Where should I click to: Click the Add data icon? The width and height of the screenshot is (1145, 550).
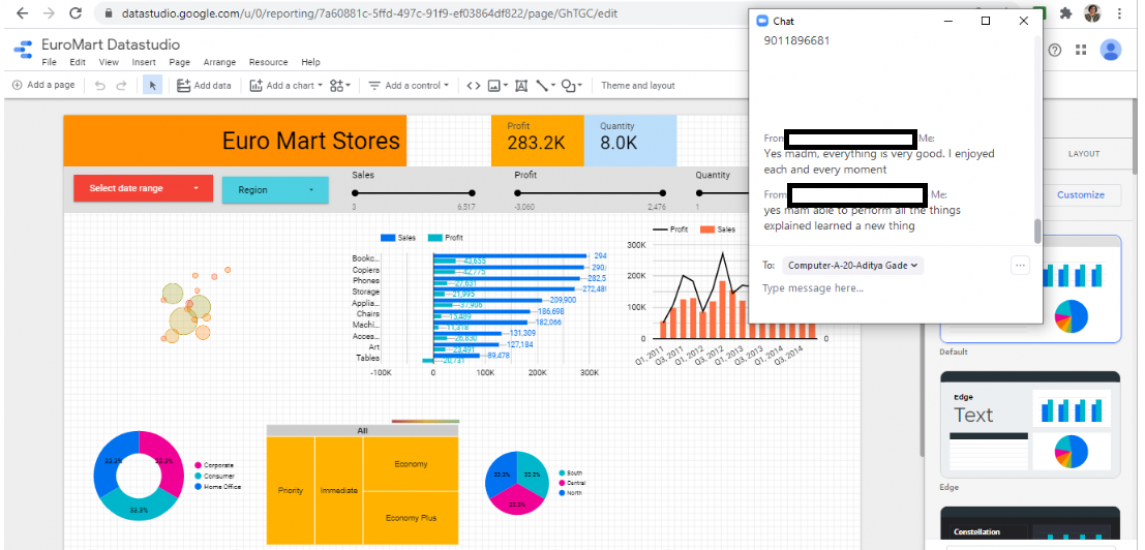pyautogui.click(x=183, y=85)
